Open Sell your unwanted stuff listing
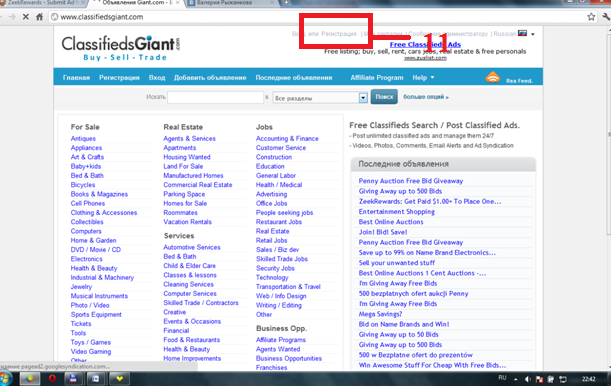Viewport: 611px width, 391px height. point(397,263)
